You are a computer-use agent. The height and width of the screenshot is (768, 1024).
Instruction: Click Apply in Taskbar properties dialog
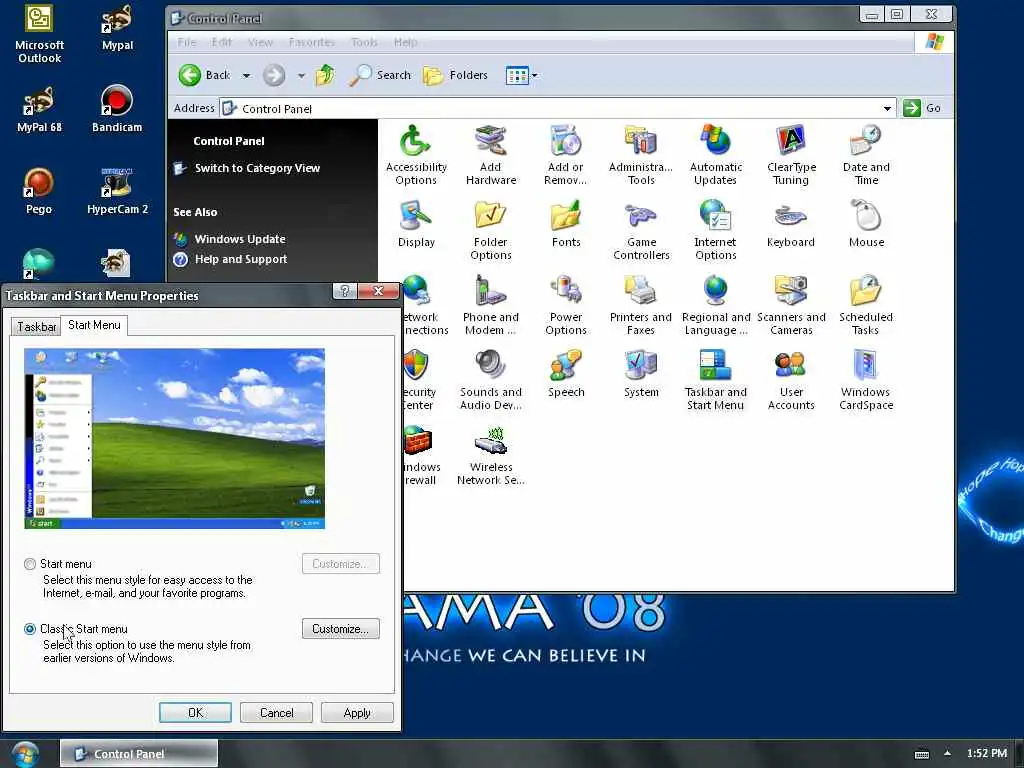(357, 712)
